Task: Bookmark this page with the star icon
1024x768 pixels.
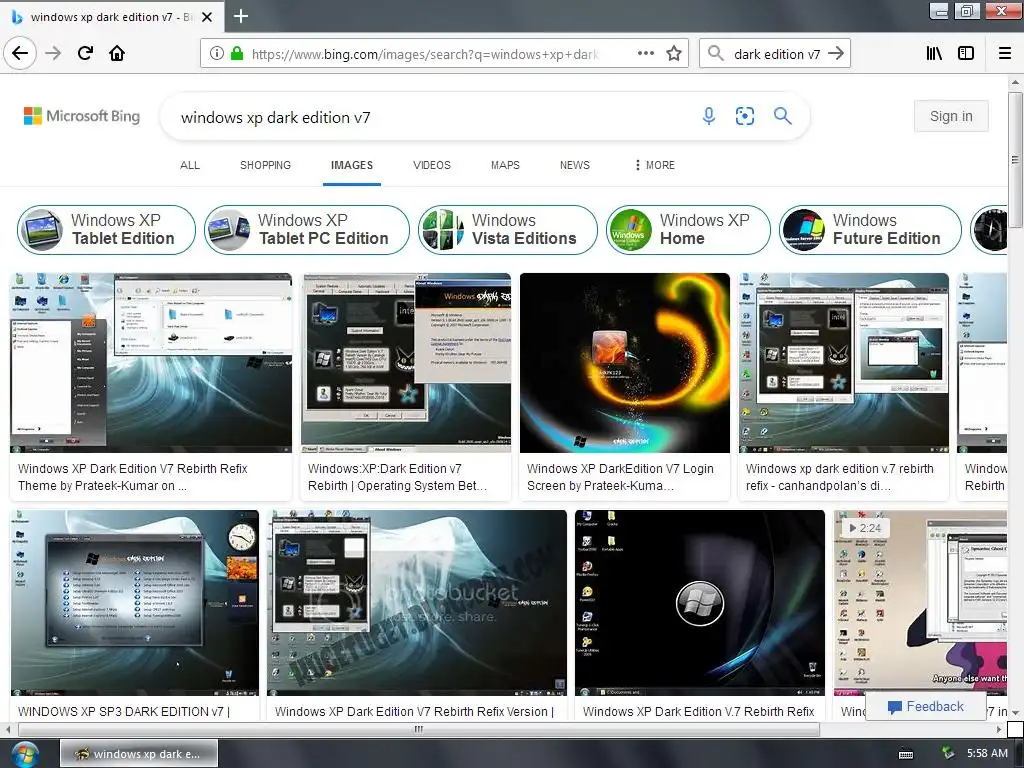Action: point(674,54)
